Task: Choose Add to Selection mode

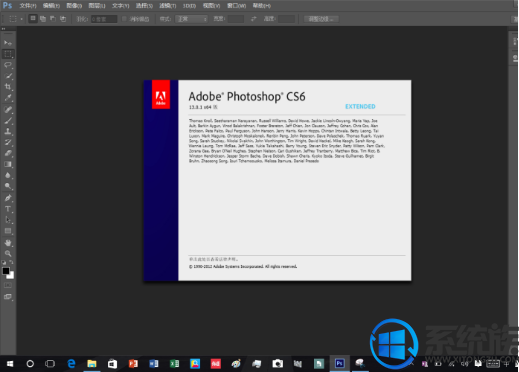Action: 43,19
